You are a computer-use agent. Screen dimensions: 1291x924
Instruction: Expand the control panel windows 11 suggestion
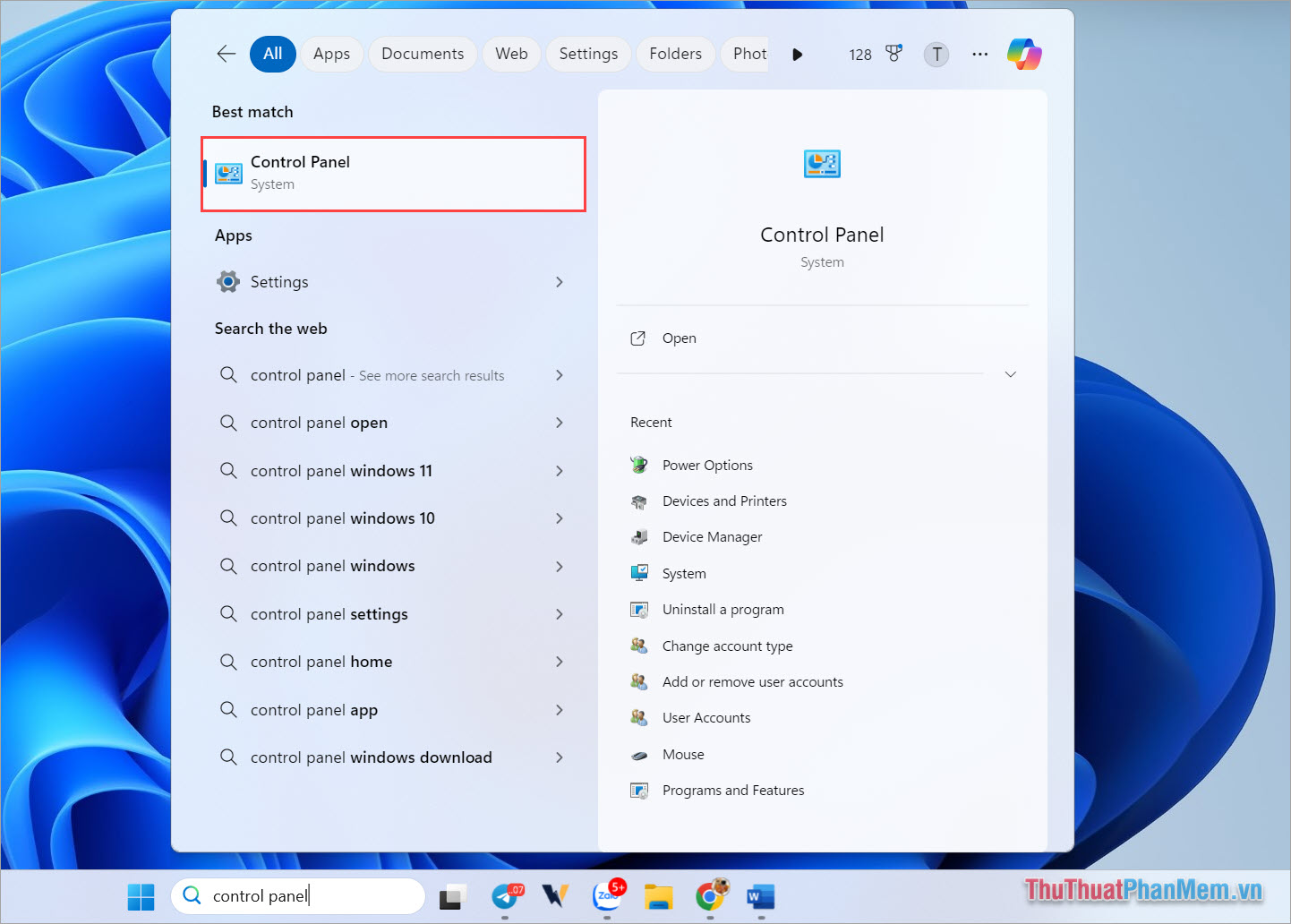(x=559, y=470)
